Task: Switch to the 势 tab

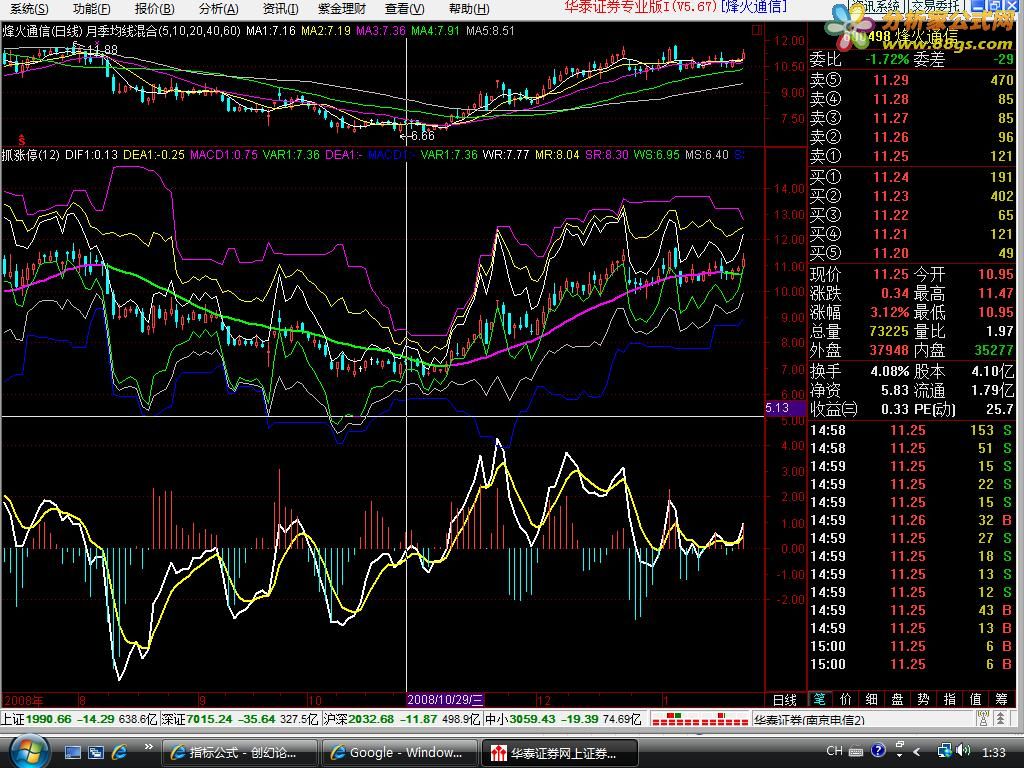Action: pyautogui.click(x=923, y=699)
